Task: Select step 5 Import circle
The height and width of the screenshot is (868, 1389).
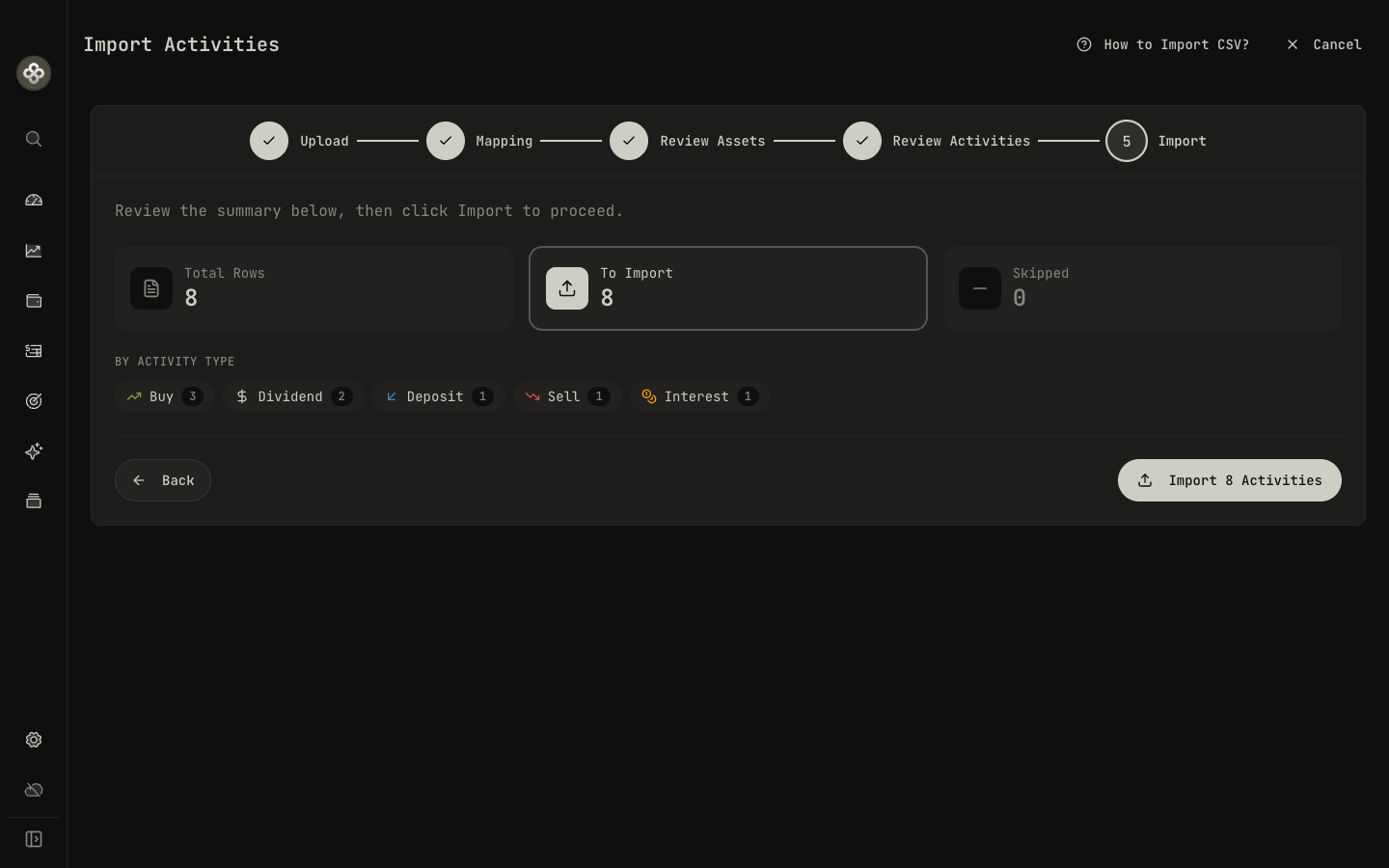Action: coord(1127,141)
